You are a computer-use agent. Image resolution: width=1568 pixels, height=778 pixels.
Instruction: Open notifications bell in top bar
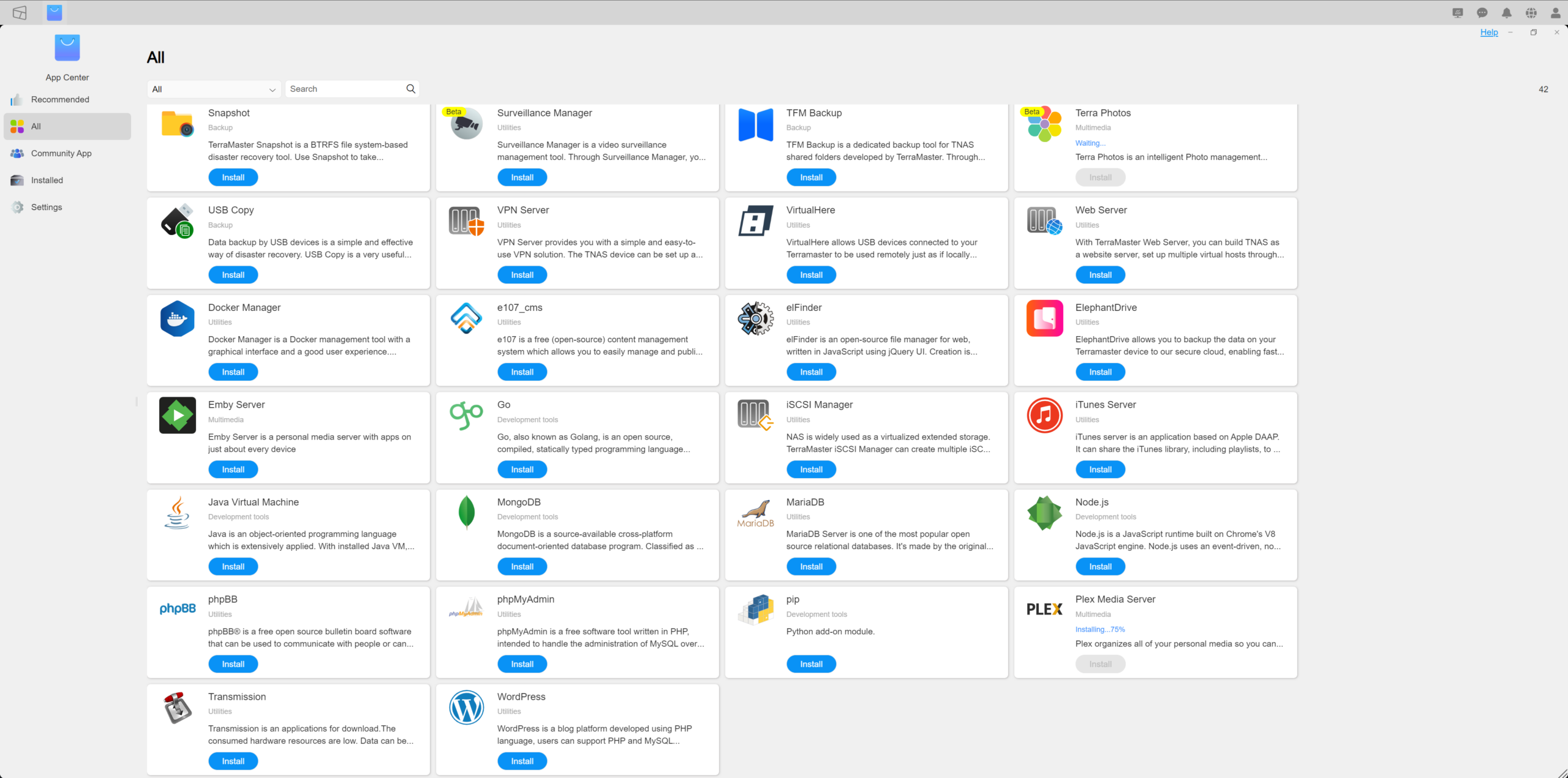(x=1507, y=13)
